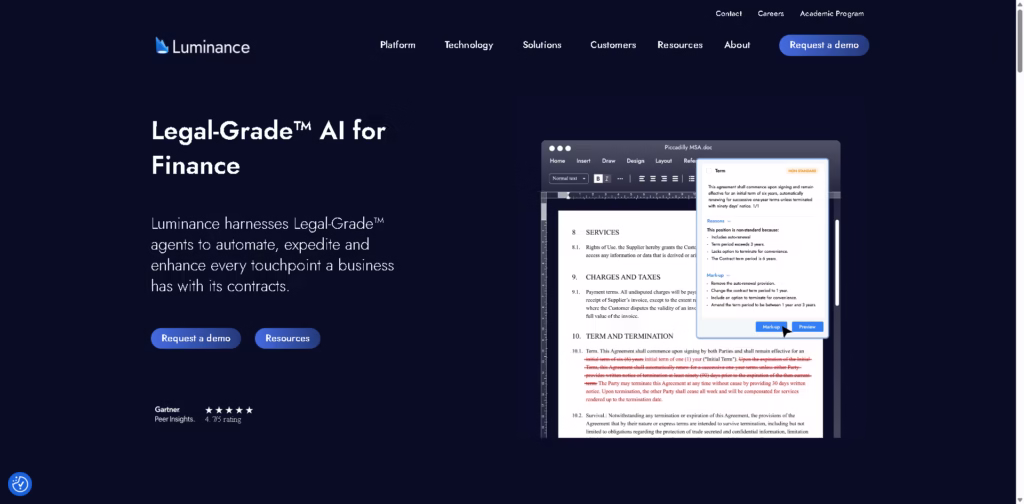Click Request a demo in the header
The image size is (1024, 504).
[824, 45]
